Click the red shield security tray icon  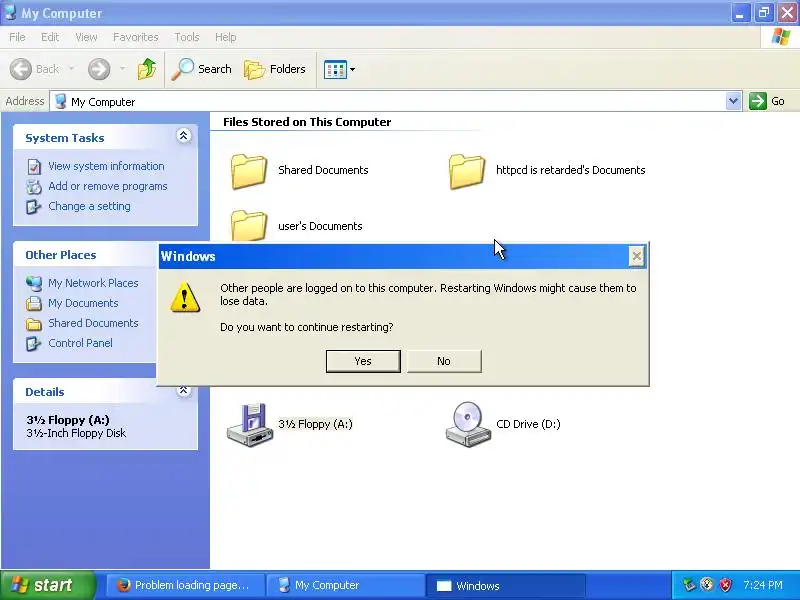(x=725, y=585)
